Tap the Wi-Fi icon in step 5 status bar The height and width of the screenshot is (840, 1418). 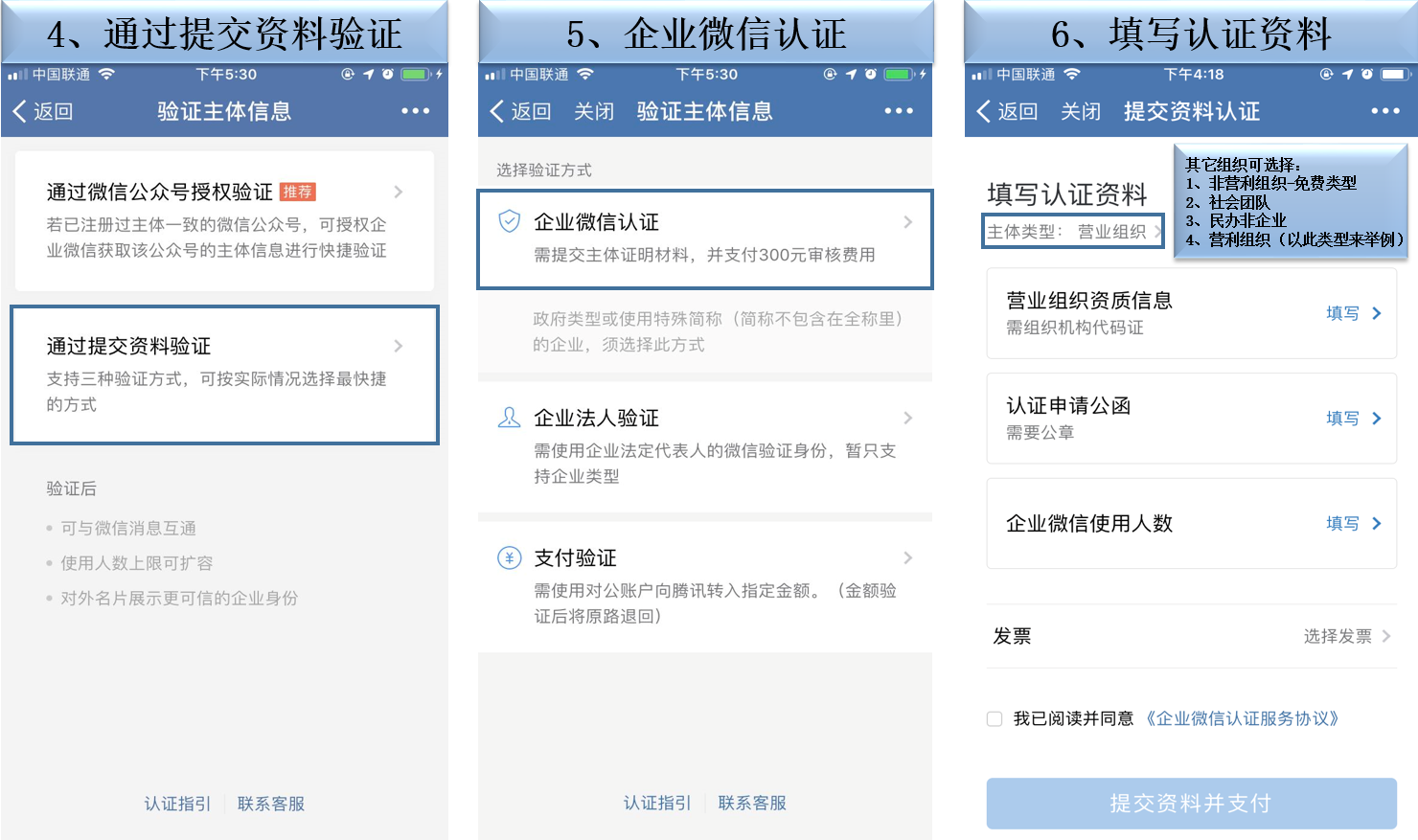point(584,74)
